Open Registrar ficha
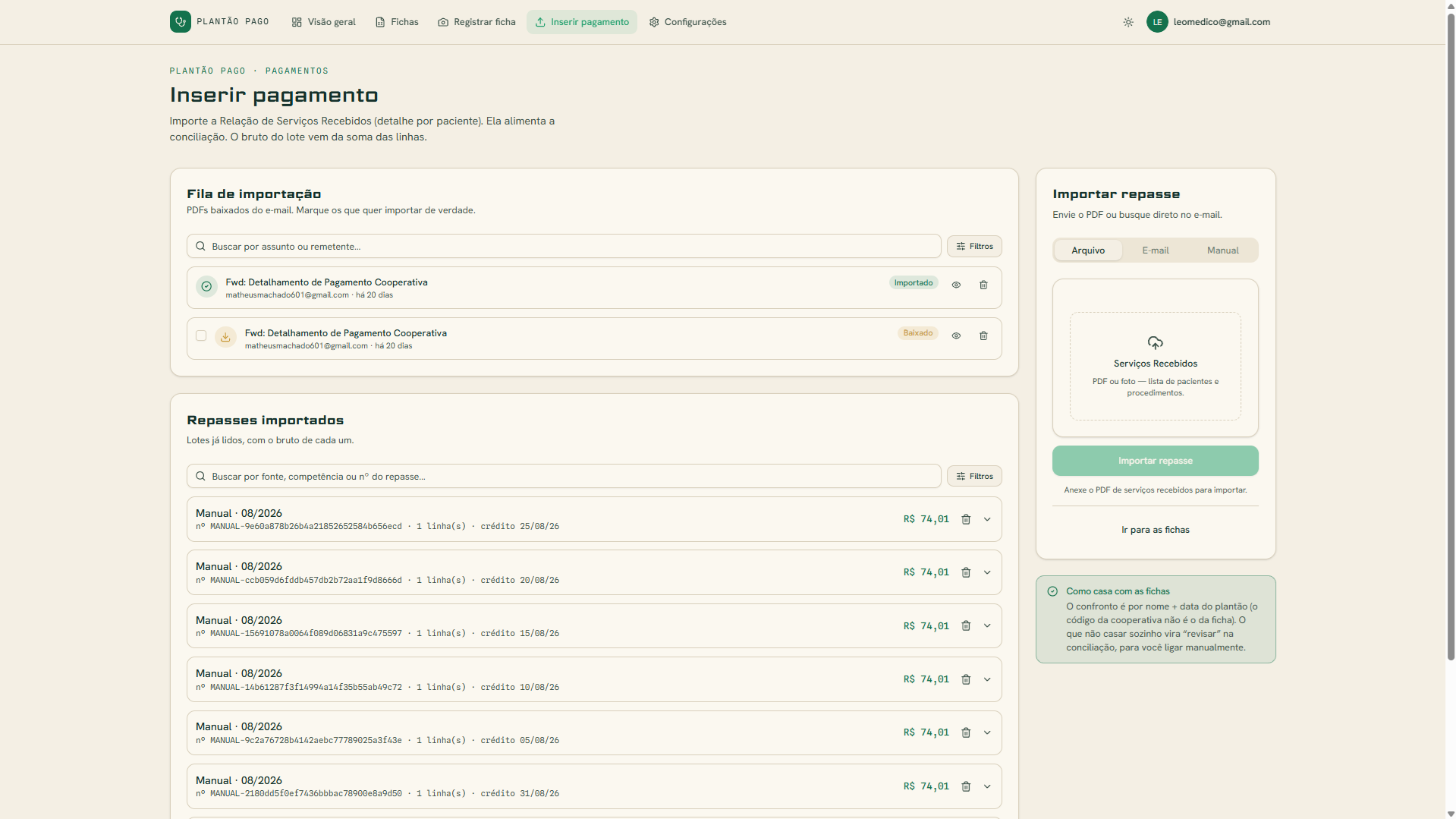Image resolution: width=1456 pixels, height=819 pixels. point(476,22)
